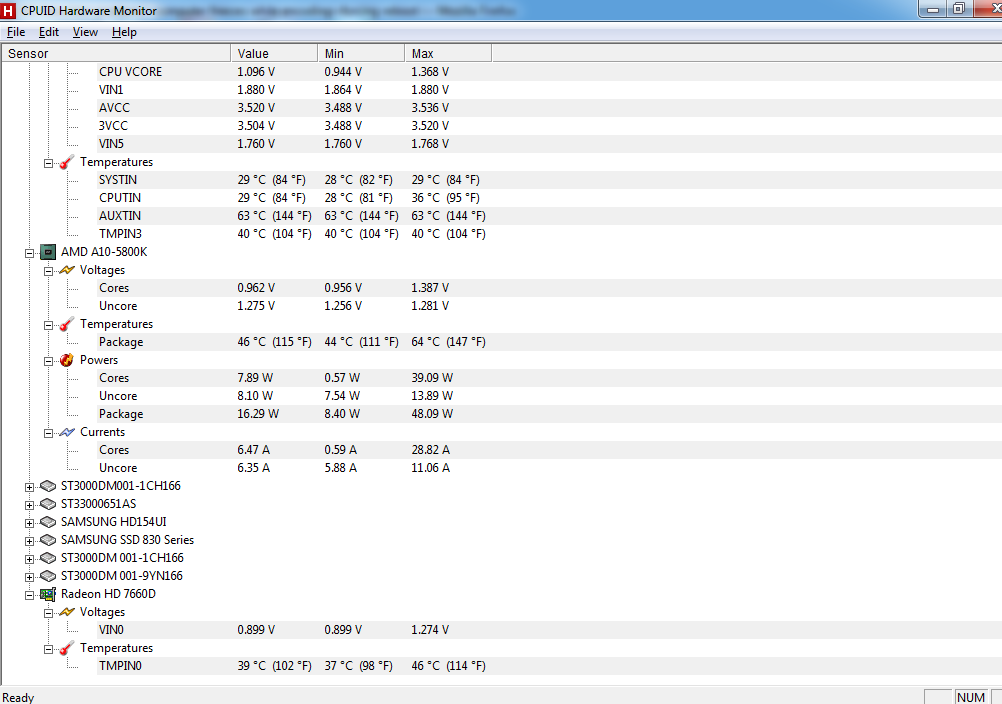The width and height of the screenshot is (1002, 704).
Task: Click the 1.387 V max Cores voltage value
Action: (430, 288)
